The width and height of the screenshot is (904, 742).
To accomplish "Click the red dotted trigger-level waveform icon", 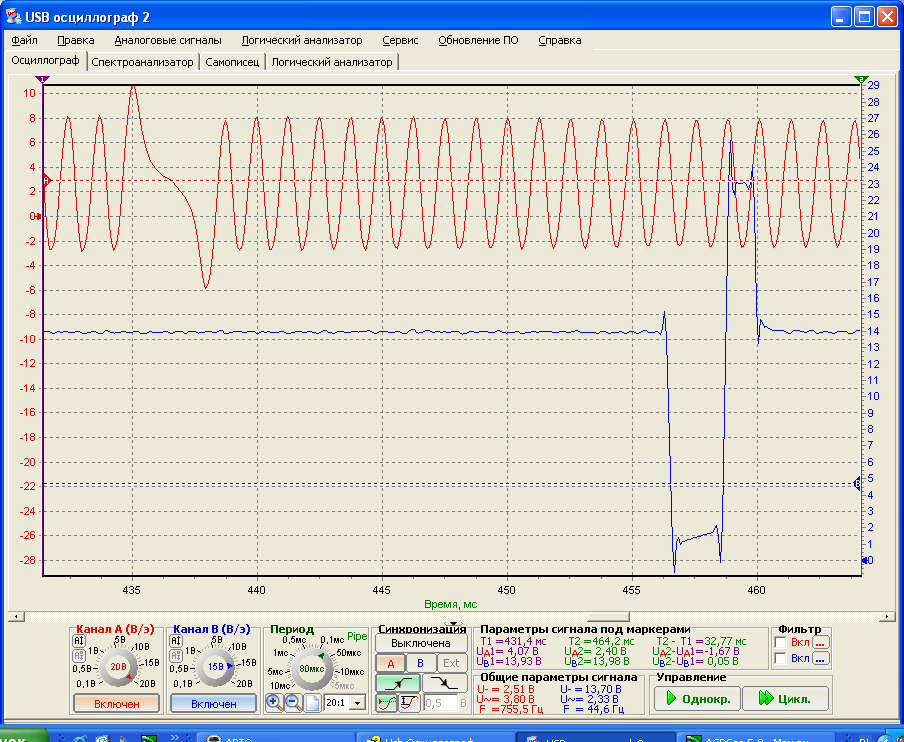I will [386, 703].
